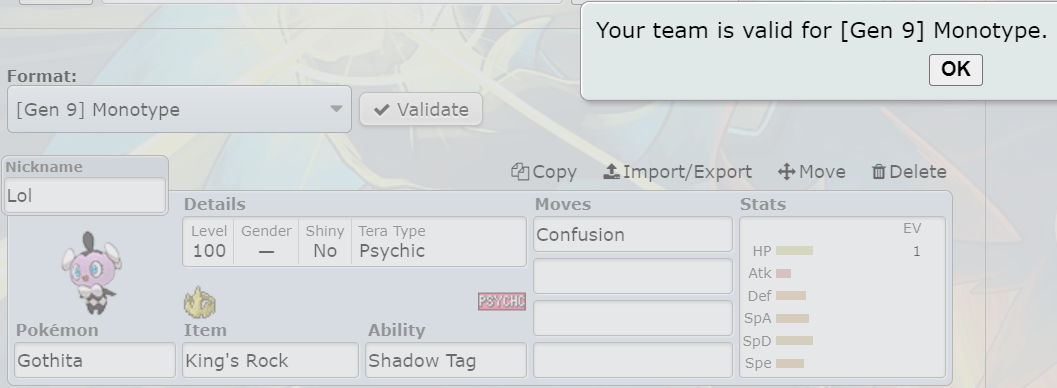Click the King's Rock item icon

(200, 302)
